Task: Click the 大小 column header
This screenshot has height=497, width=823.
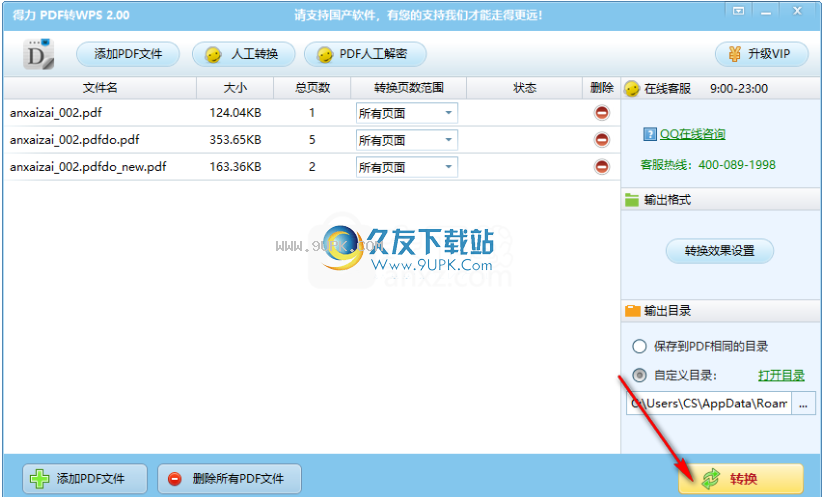Action: pyautogui.click(x=235, y=88)
